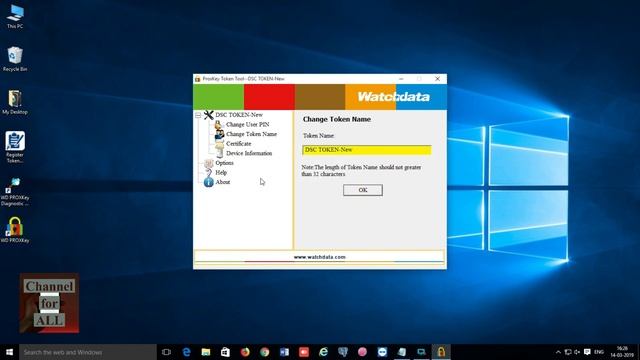Open the WD PROXKey desktop lock icon
The height and width of the screenshot is (360, 640).
coord(15,230)
